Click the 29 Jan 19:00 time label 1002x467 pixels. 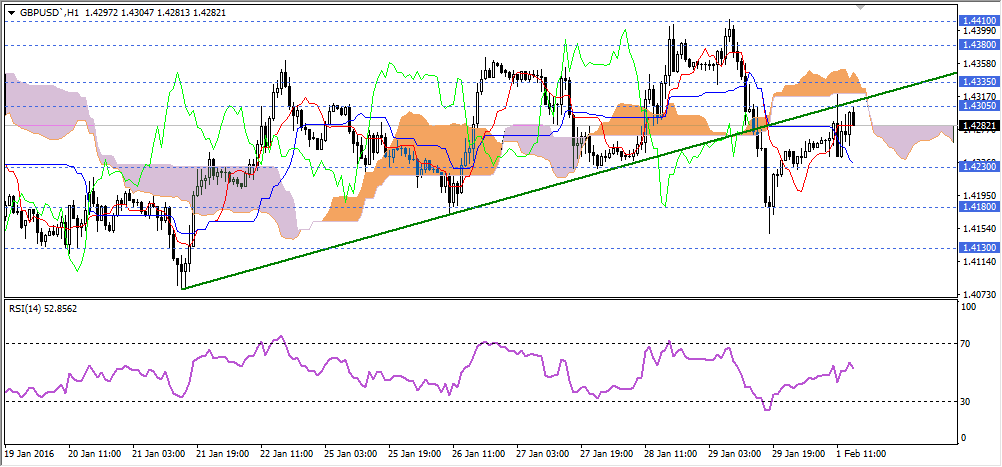click(798, 454)
